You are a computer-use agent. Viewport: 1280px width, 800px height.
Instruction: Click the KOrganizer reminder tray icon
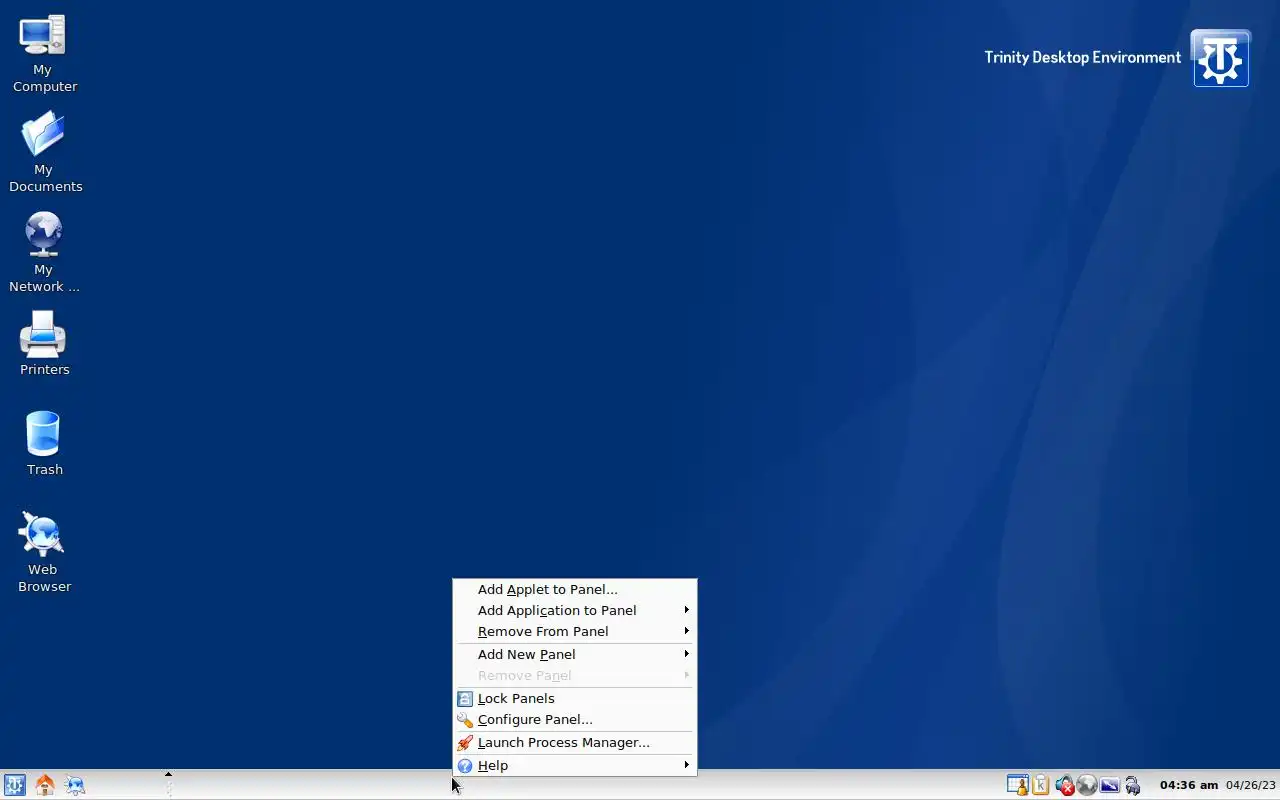[1017, 785]
